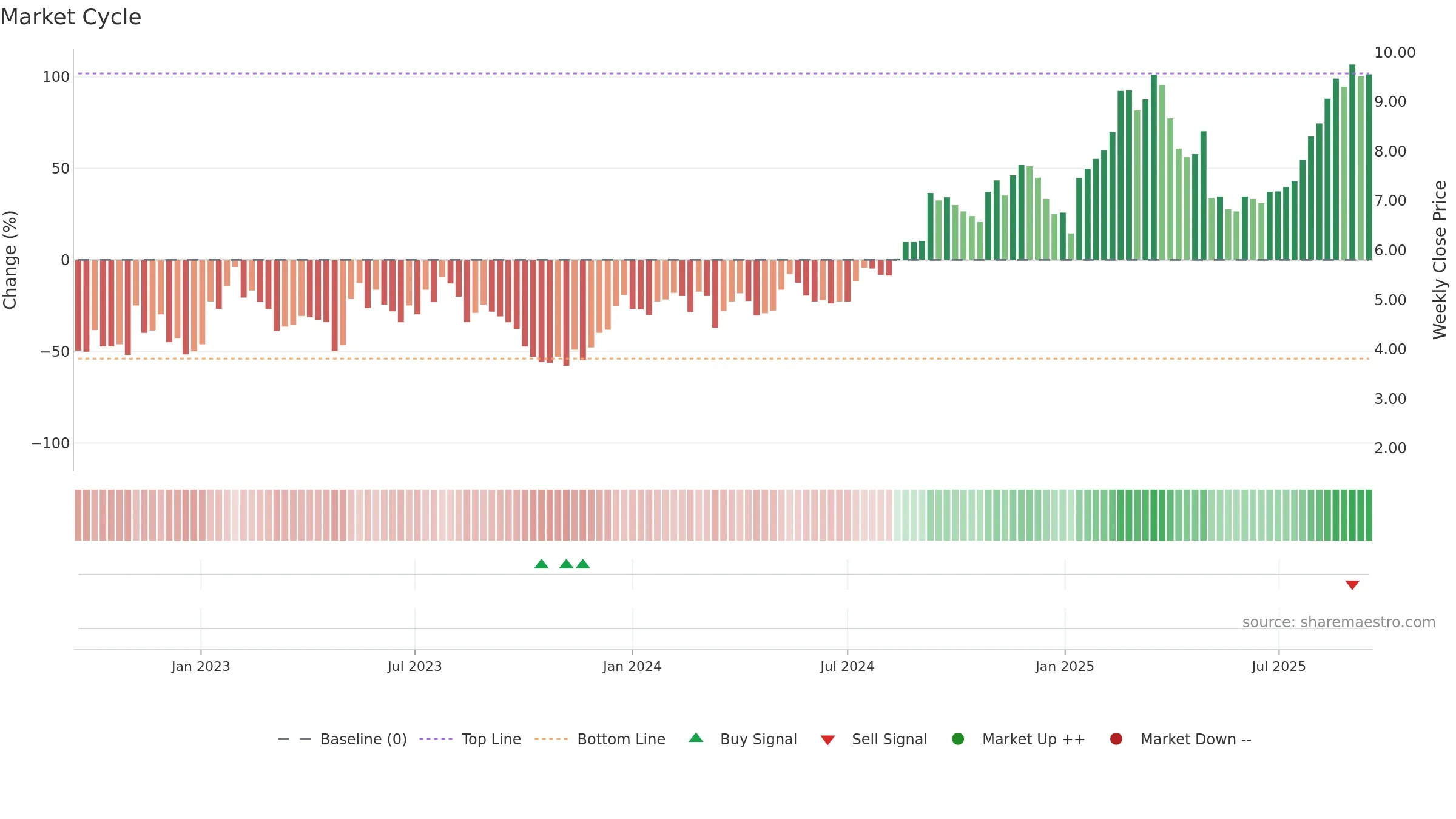This screenshot has height=819, width=1456.
Task: Click the gray dashed Baseline legend swatch
Action: click(x=294, y=739)
